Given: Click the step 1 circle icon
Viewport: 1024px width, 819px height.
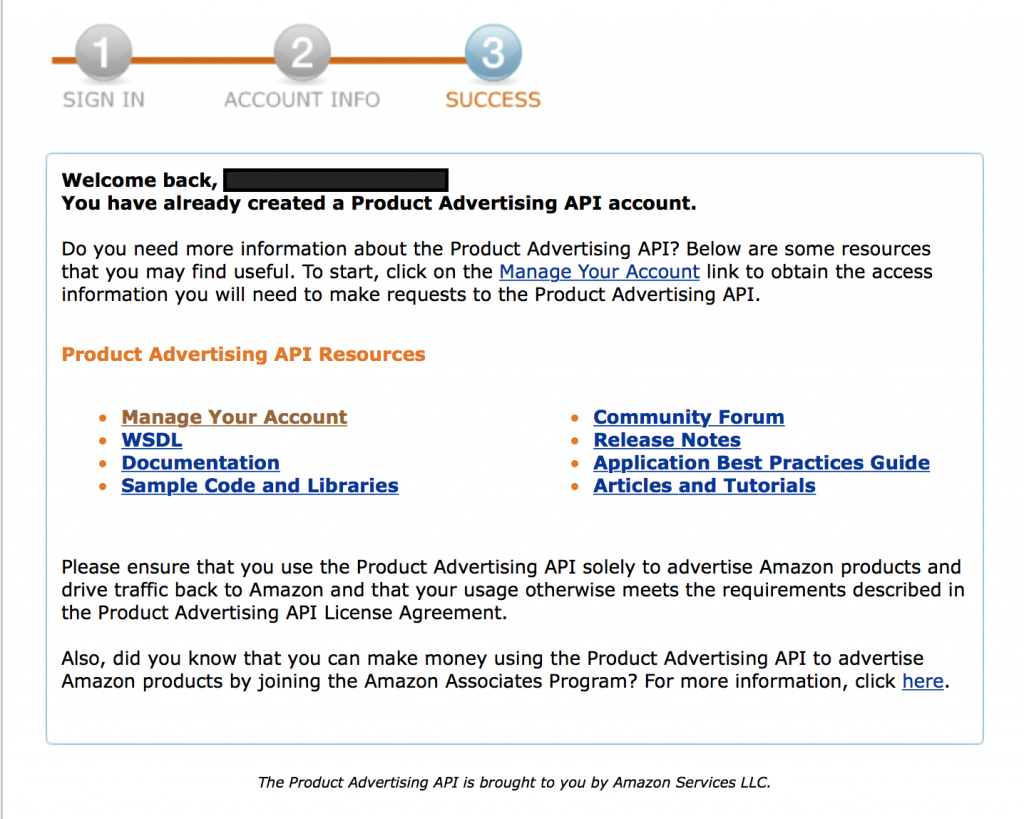Looking at the screenshot, I should coord(103,54).
